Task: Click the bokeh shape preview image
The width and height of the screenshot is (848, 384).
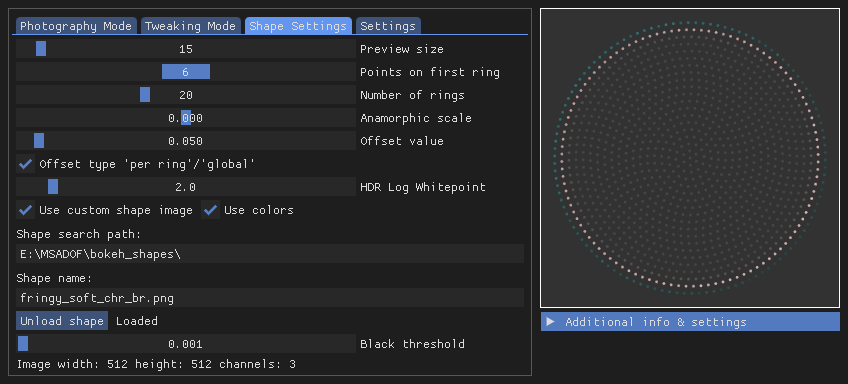Action: point(690,158)
